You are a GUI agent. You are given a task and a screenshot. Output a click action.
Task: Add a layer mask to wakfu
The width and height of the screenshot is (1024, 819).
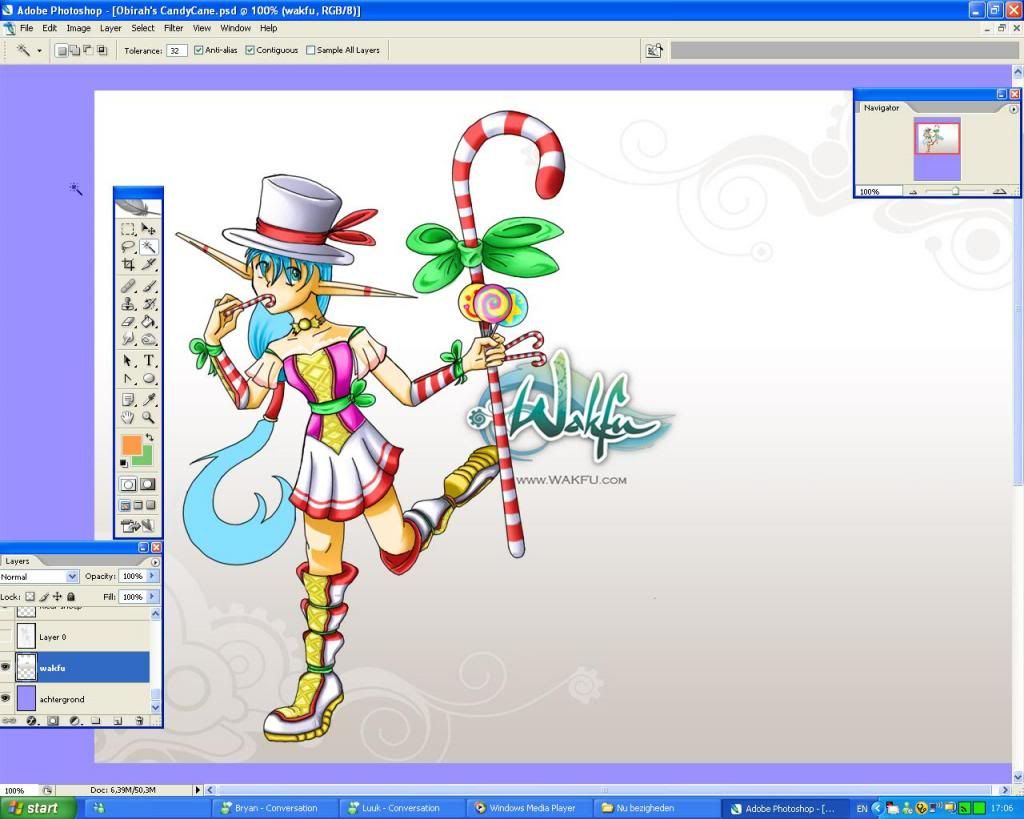tap(53, 720)
